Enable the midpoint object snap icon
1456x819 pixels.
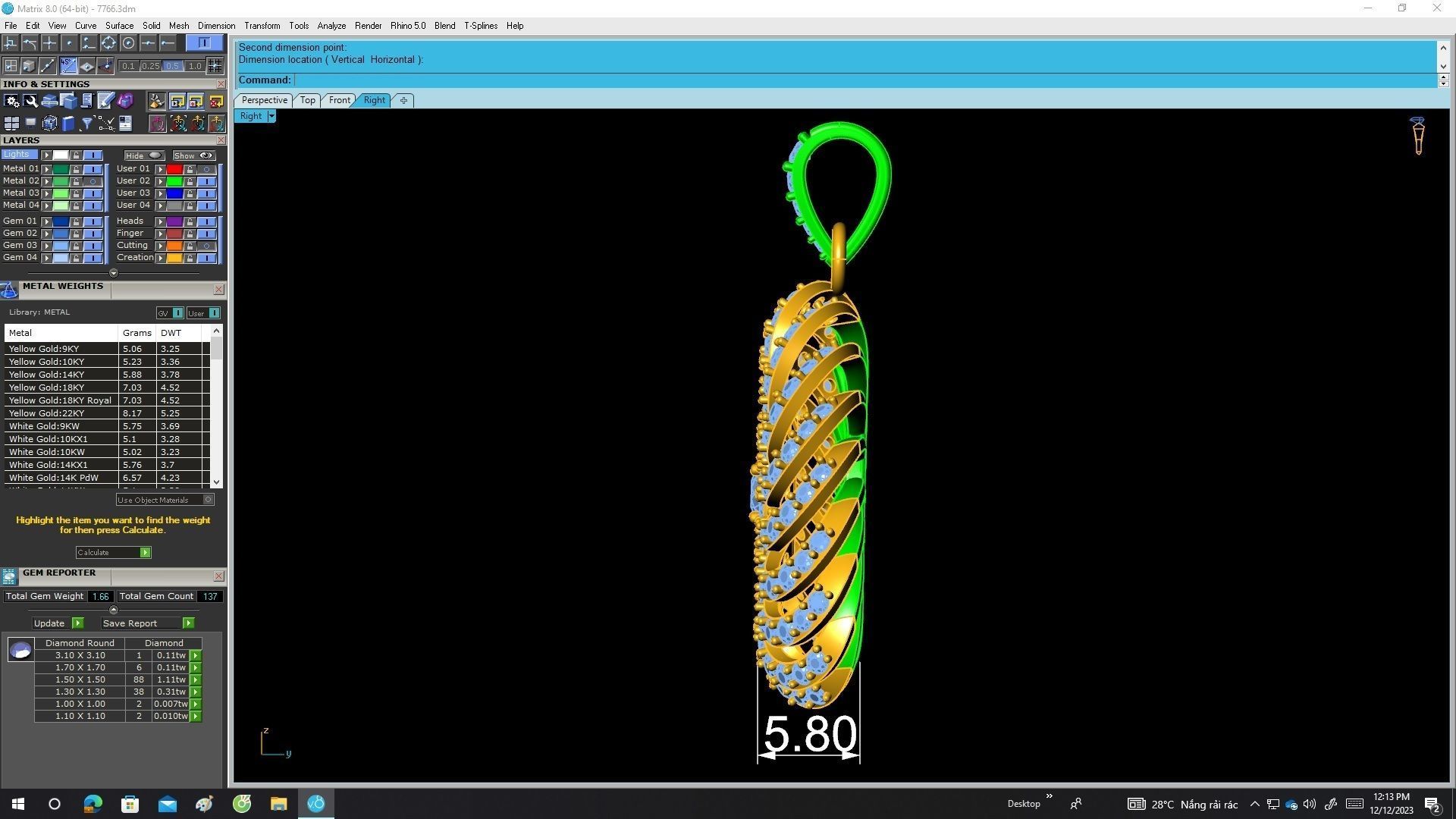(x=148, y=43)
